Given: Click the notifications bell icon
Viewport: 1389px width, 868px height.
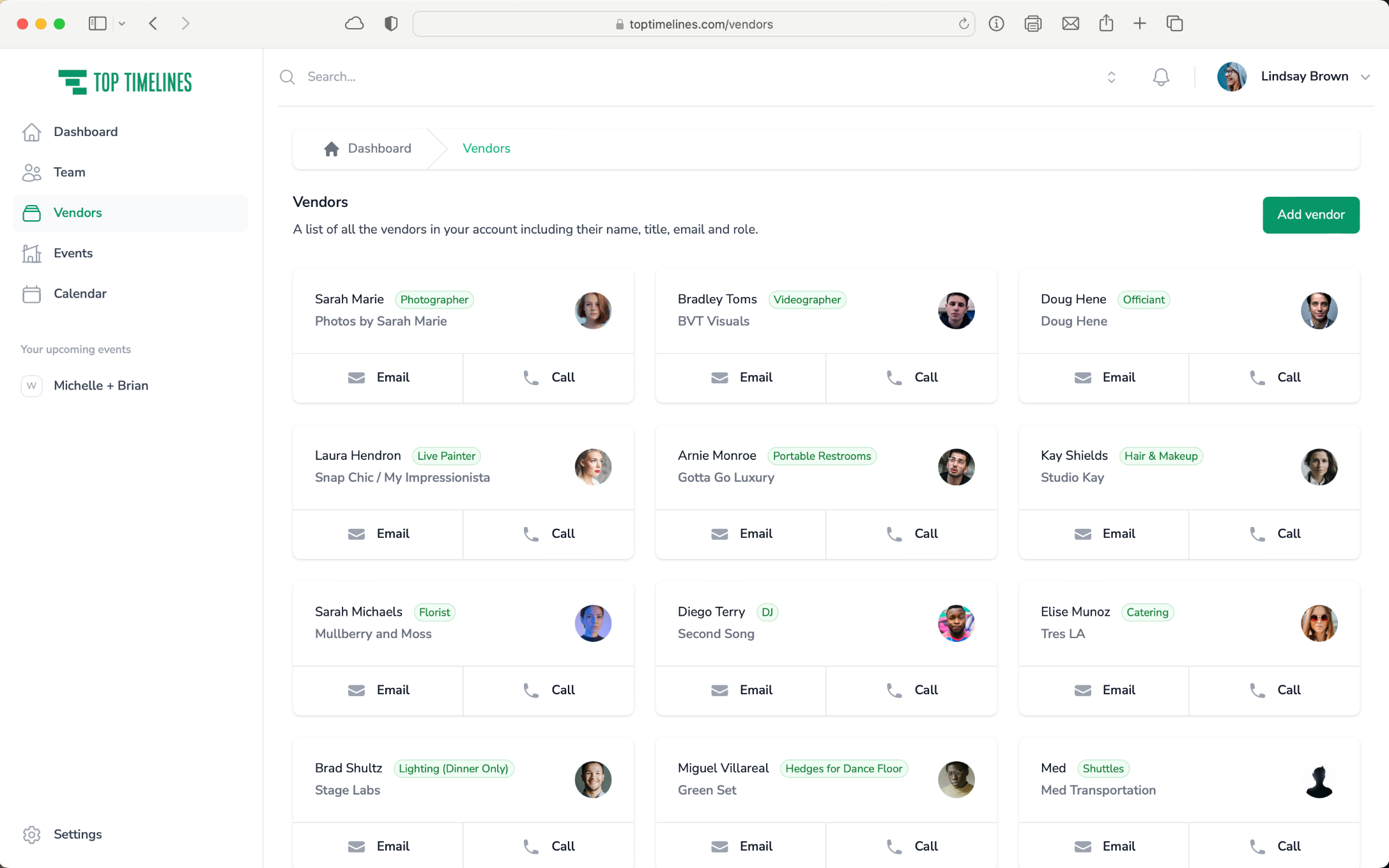Looking at the screenshot, I should (1161, 77).
